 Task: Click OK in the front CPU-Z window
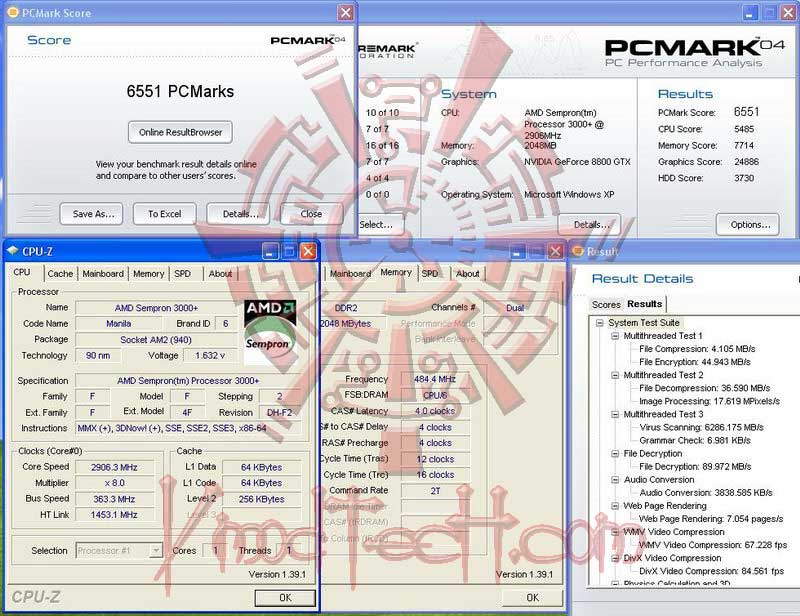[x=285, y=598]
